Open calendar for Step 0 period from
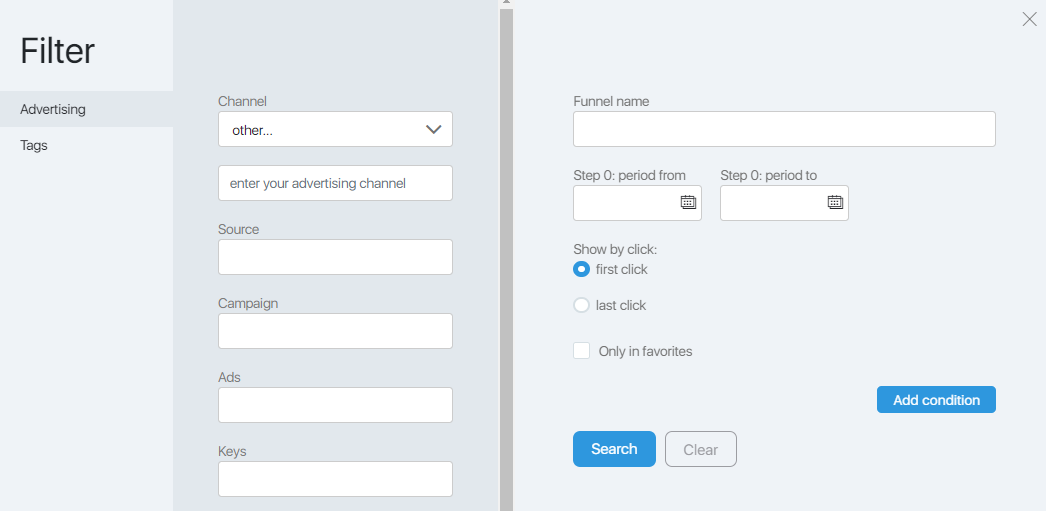The image size is (1046, 511). [688, 202]
